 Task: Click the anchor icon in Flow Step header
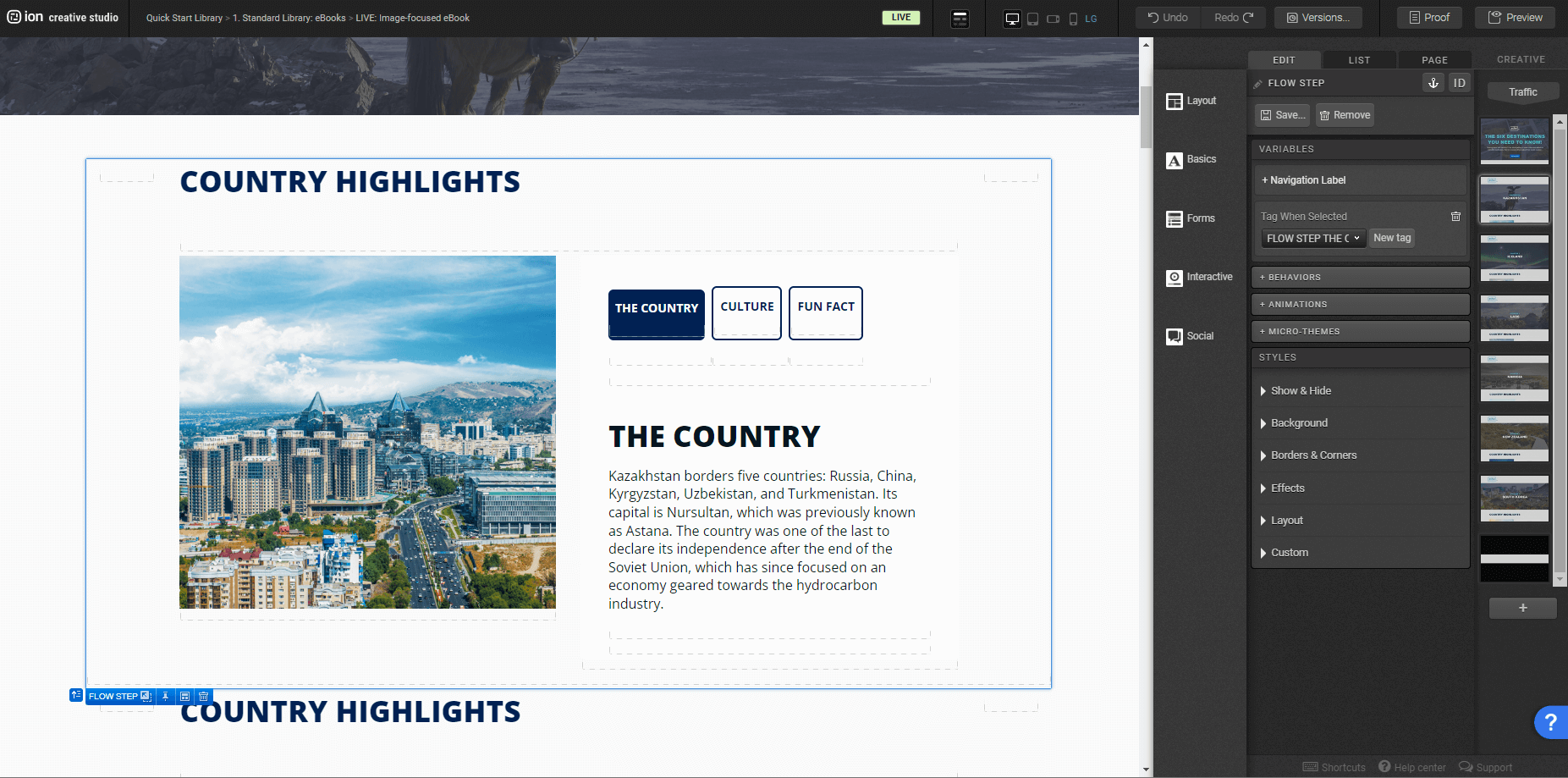coord(1433,83)
